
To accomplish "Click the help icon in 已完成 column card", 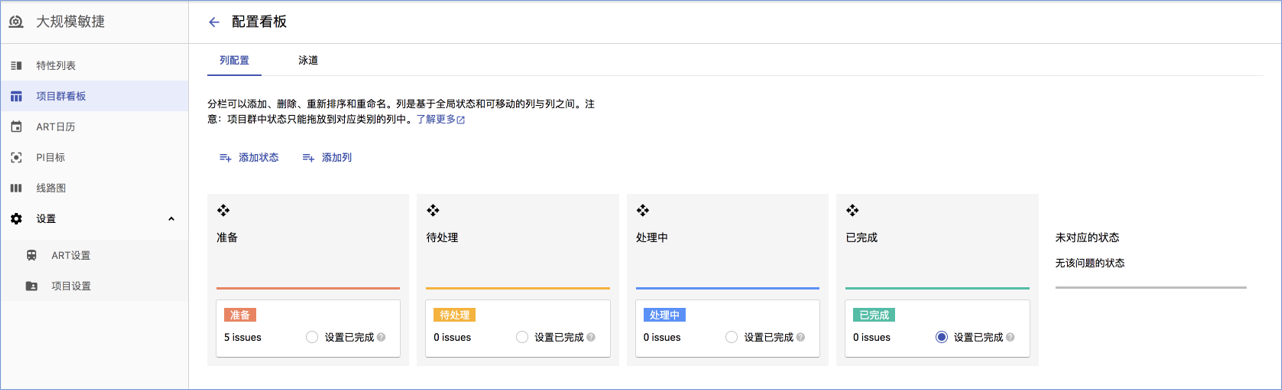I will click(x=1011, y=338).
